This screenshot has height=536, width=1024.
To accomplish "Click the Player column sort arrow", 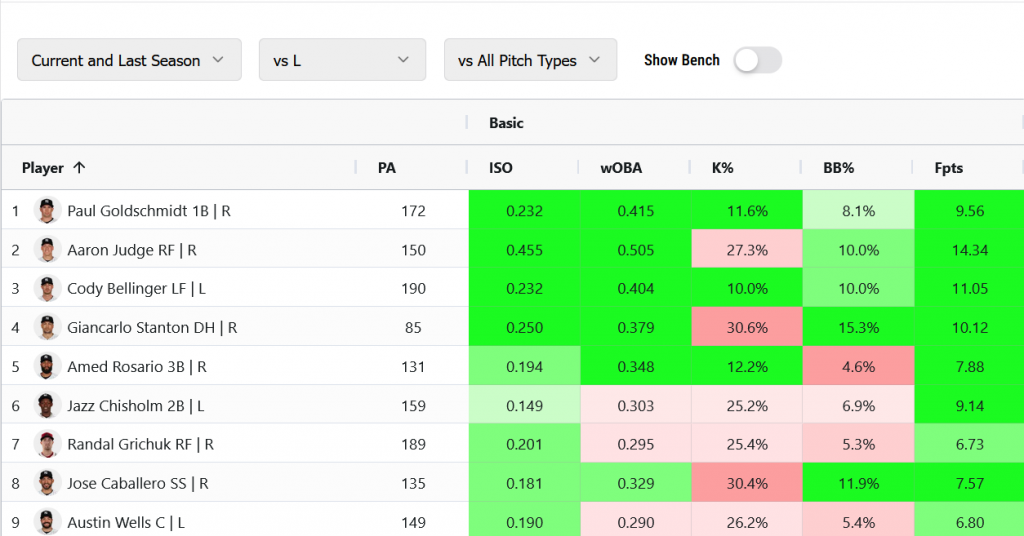I will tap(79, 168).
